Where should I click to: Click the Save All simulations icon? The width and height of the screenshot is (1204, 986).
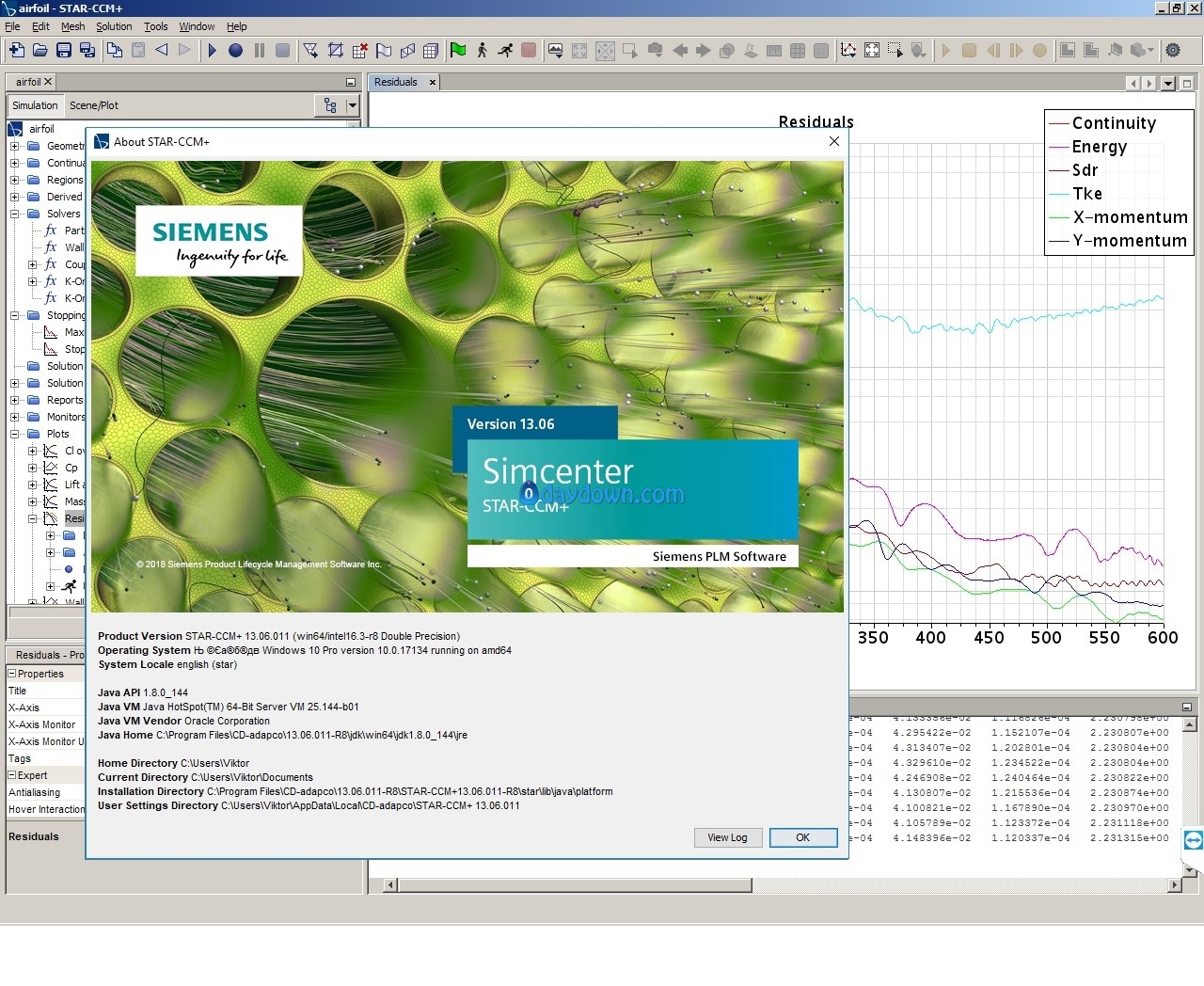87,50
